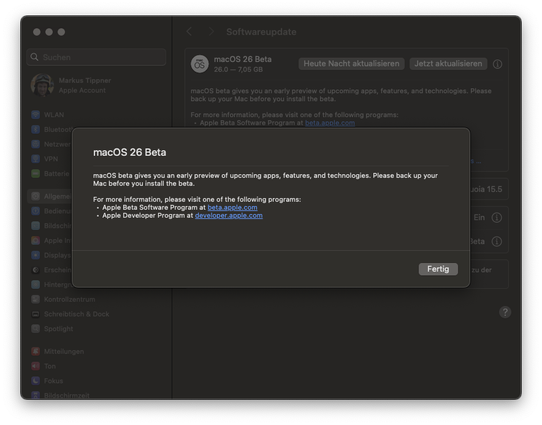Select Kontrollzentrum icon in sidebar
The height and width of the screenshot is (425, 542).
[35, 299]
